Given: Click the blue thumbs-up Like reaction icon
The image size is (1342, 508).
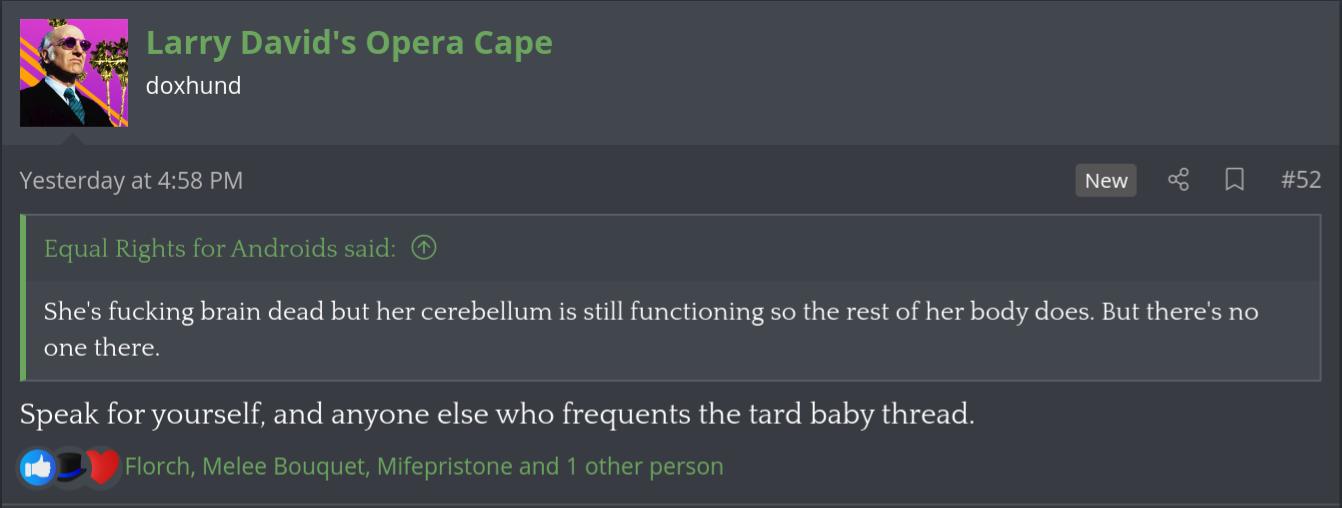Looking at the screenshot, I should click(37, 466).
